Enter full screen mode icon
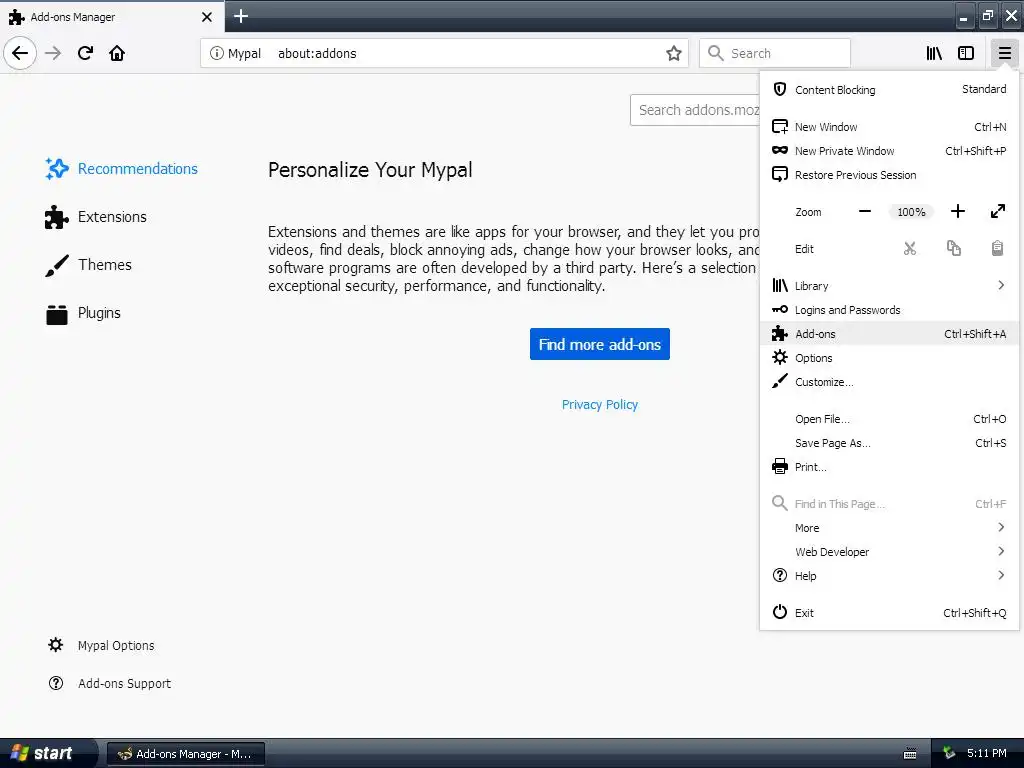This screenshot has width=1024, height=768. pyautogui.click(x=997, y=212)
